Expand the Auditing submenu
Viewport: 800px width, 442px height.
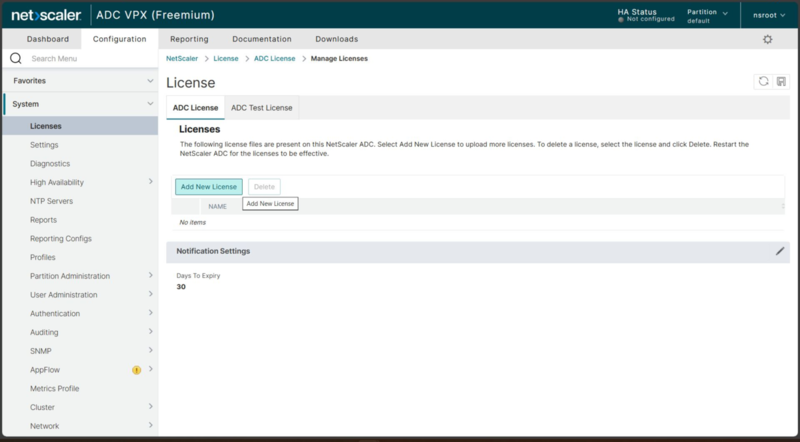[151, 332]
